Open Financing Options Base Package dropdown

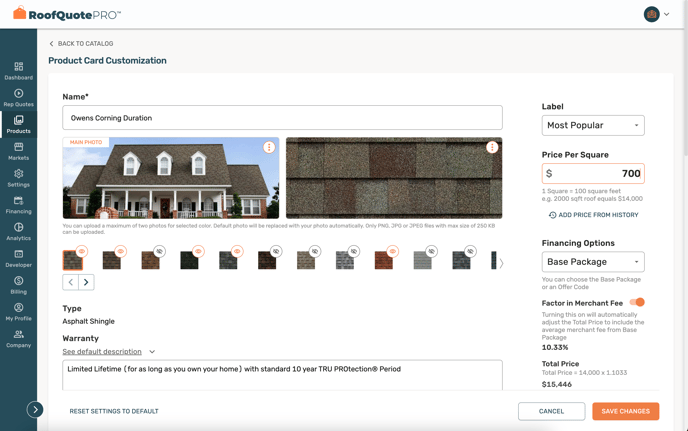click(593, 262)
